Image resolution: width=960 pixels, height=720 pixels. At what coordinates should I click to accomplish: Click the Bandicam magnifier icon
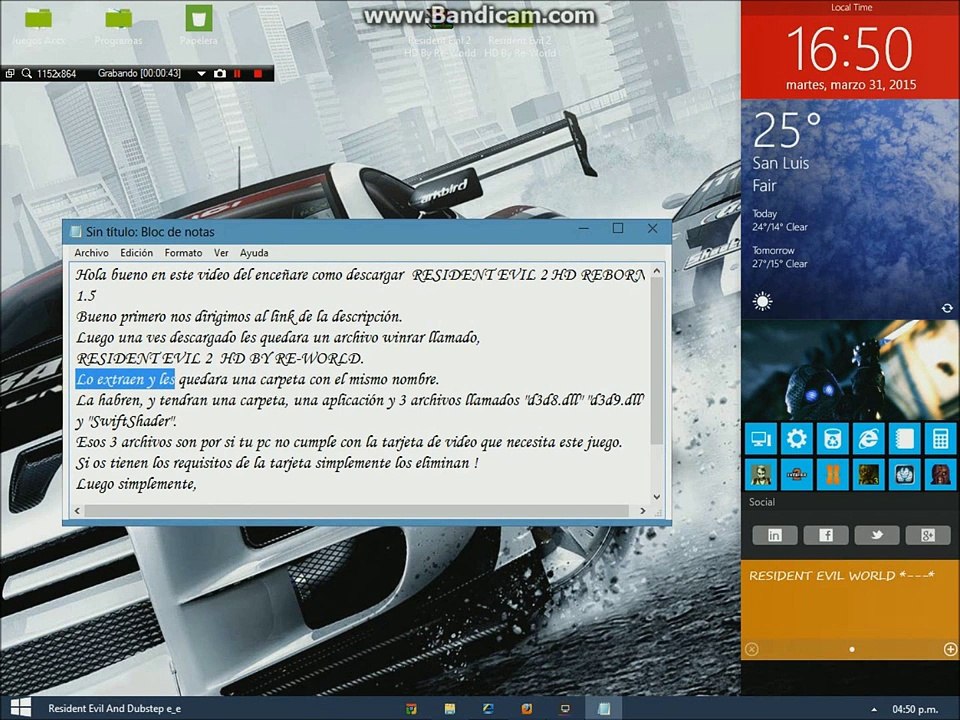click(26, 73)
